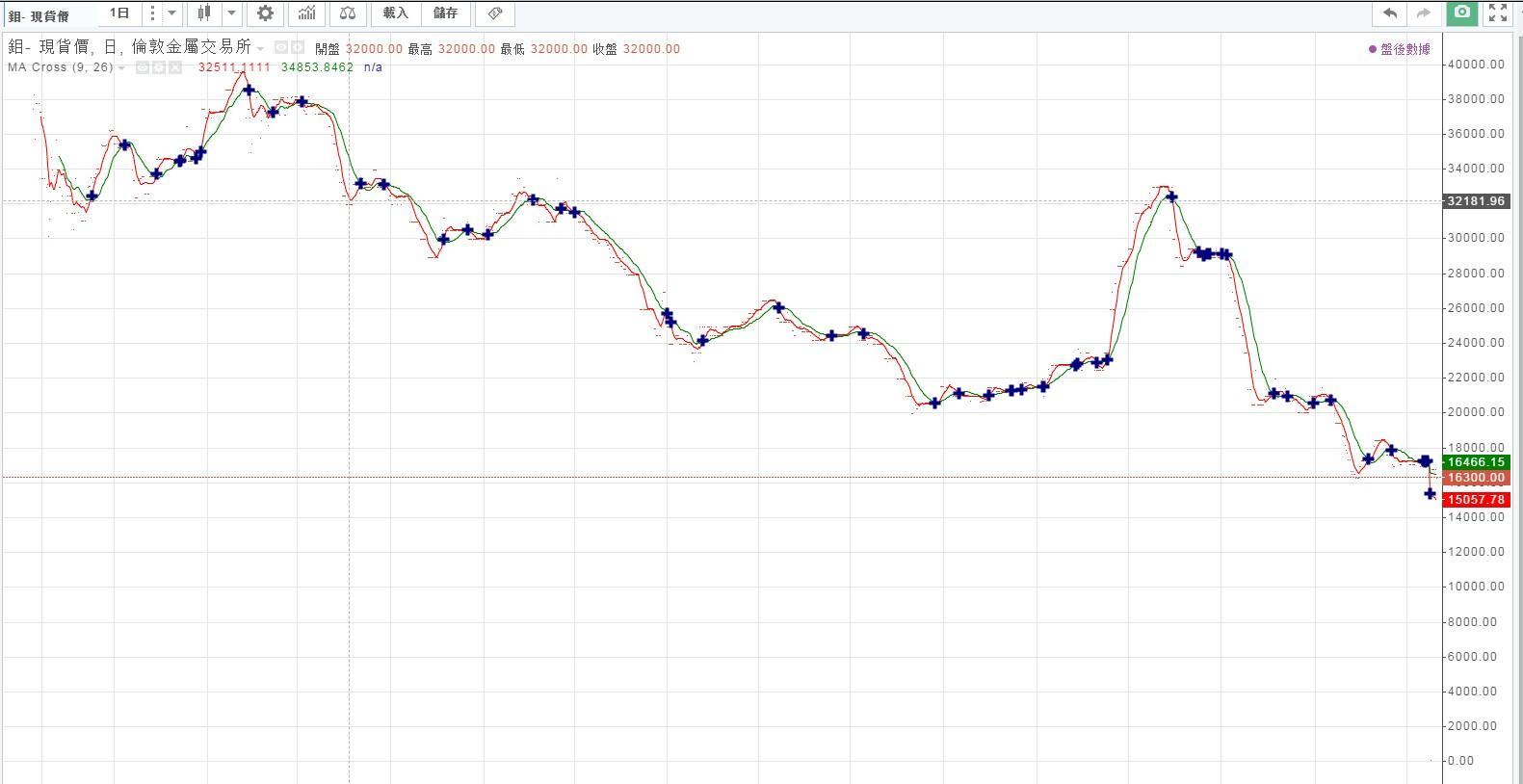The width and height of the screenshot is (1523, 784).
Task: Click the 32181.96 crosshair price label
Action: click(1475, 201)
